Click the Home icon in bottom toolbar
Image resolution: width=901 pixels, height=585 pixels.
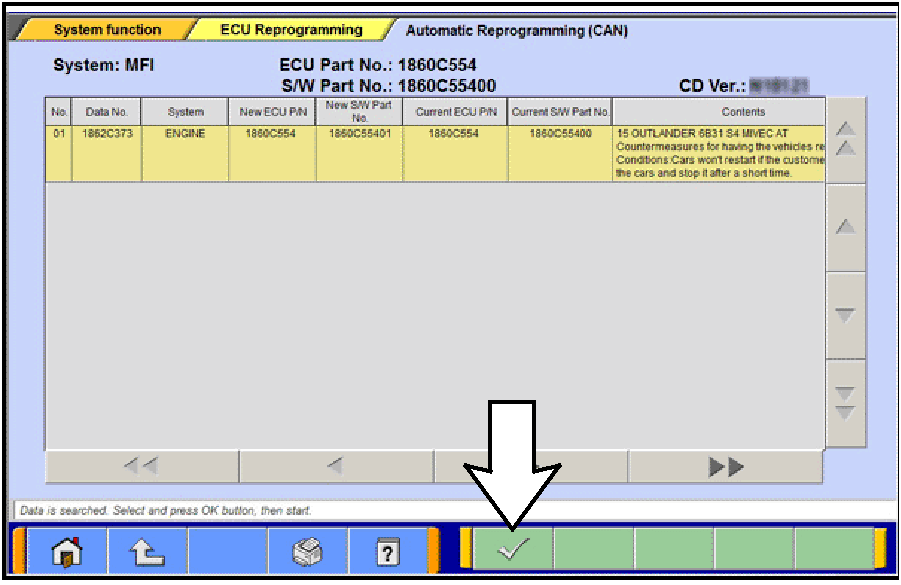tap(67, 550)
